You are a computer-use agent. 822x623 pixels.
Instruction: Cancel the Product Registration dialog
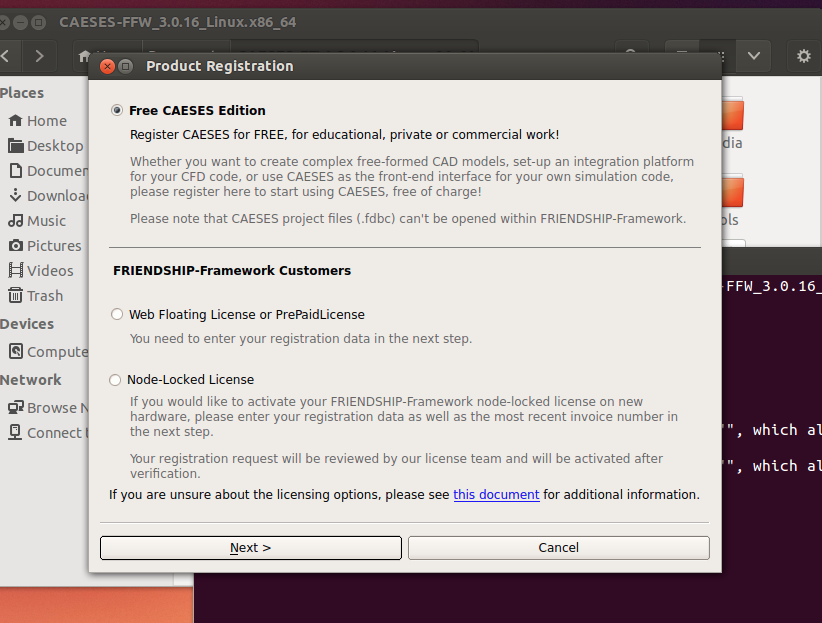(x=558, y=547)
